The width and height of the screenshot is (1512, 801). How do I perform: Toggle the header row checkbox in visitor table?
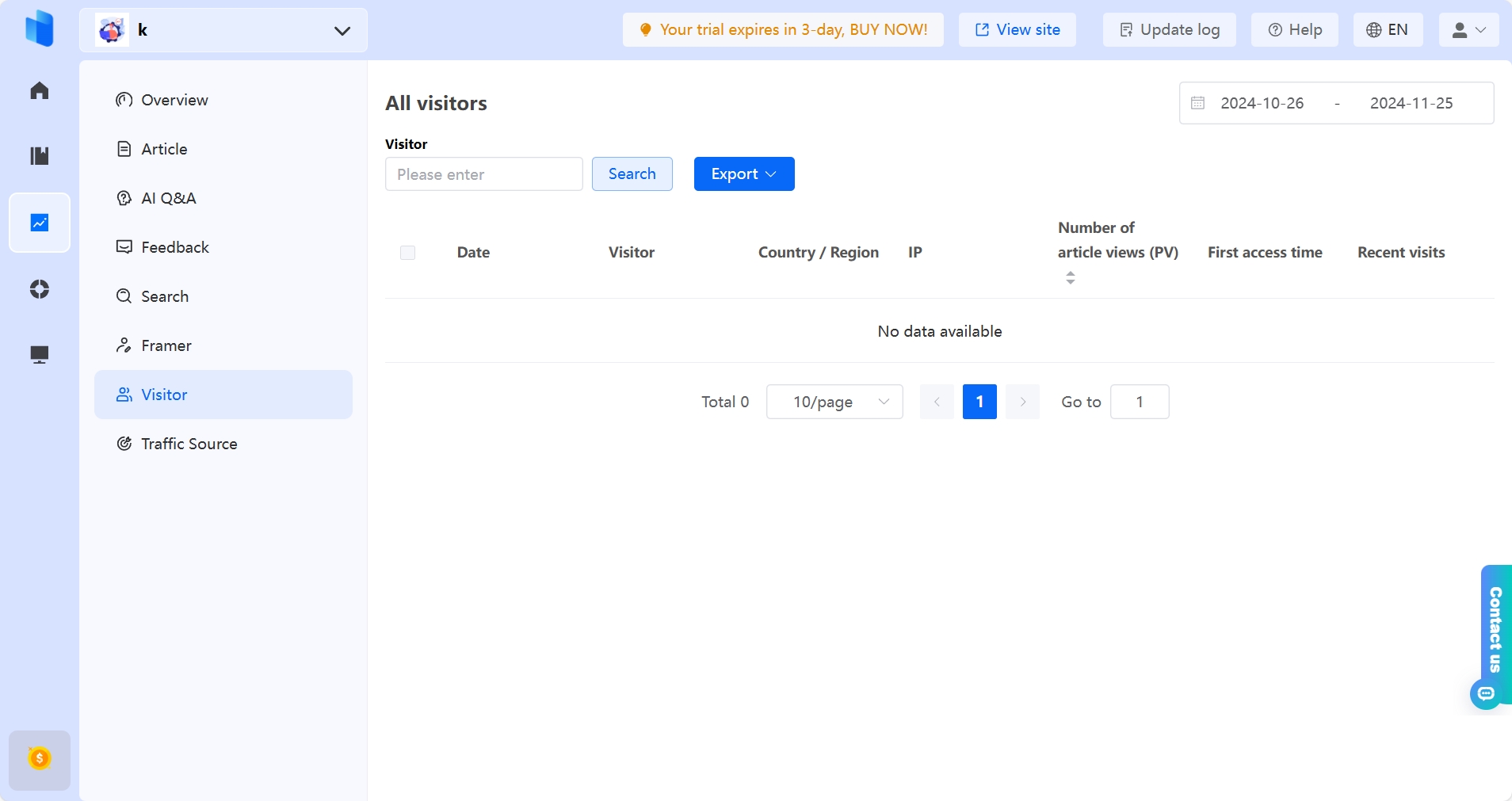coord(407,252)
